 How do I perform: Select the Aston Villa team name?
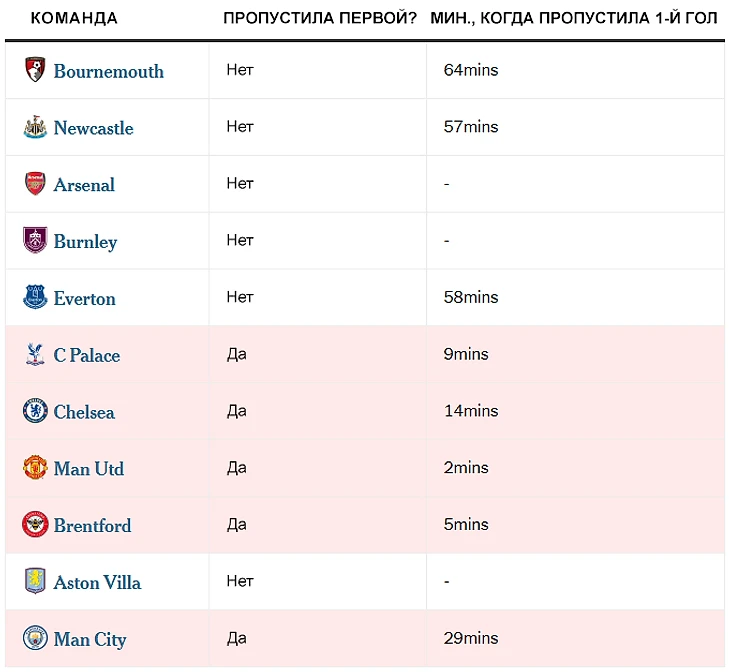(x=97, y=583)
